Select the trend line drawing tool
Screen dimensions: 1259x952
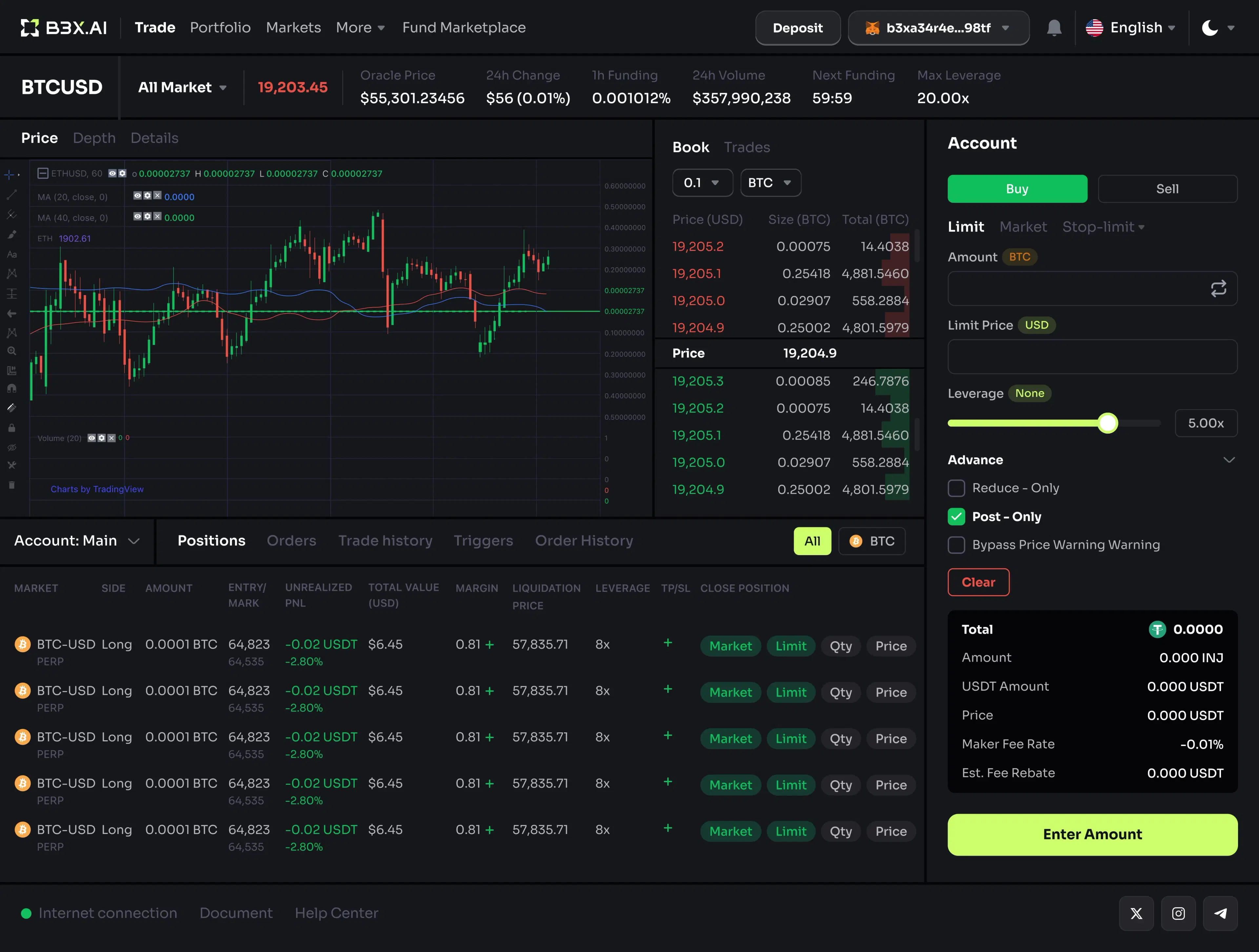[11, 195]
